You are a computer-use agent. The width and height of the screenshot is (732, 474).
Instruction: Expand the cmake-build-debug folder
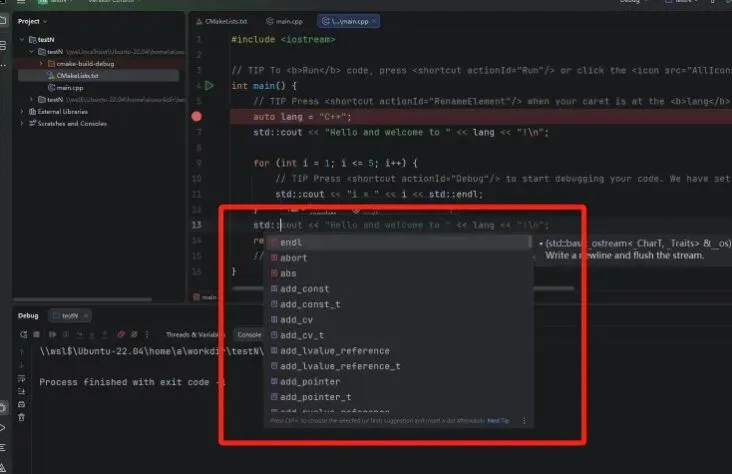[41, 64]
